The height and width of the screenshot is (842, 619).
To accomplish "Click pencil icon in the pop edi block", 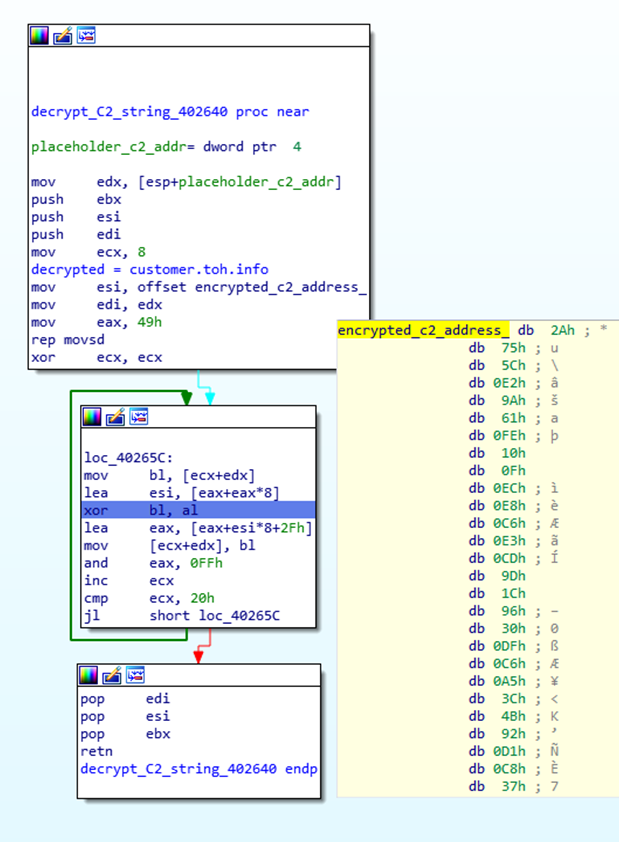I will point(112,675).
